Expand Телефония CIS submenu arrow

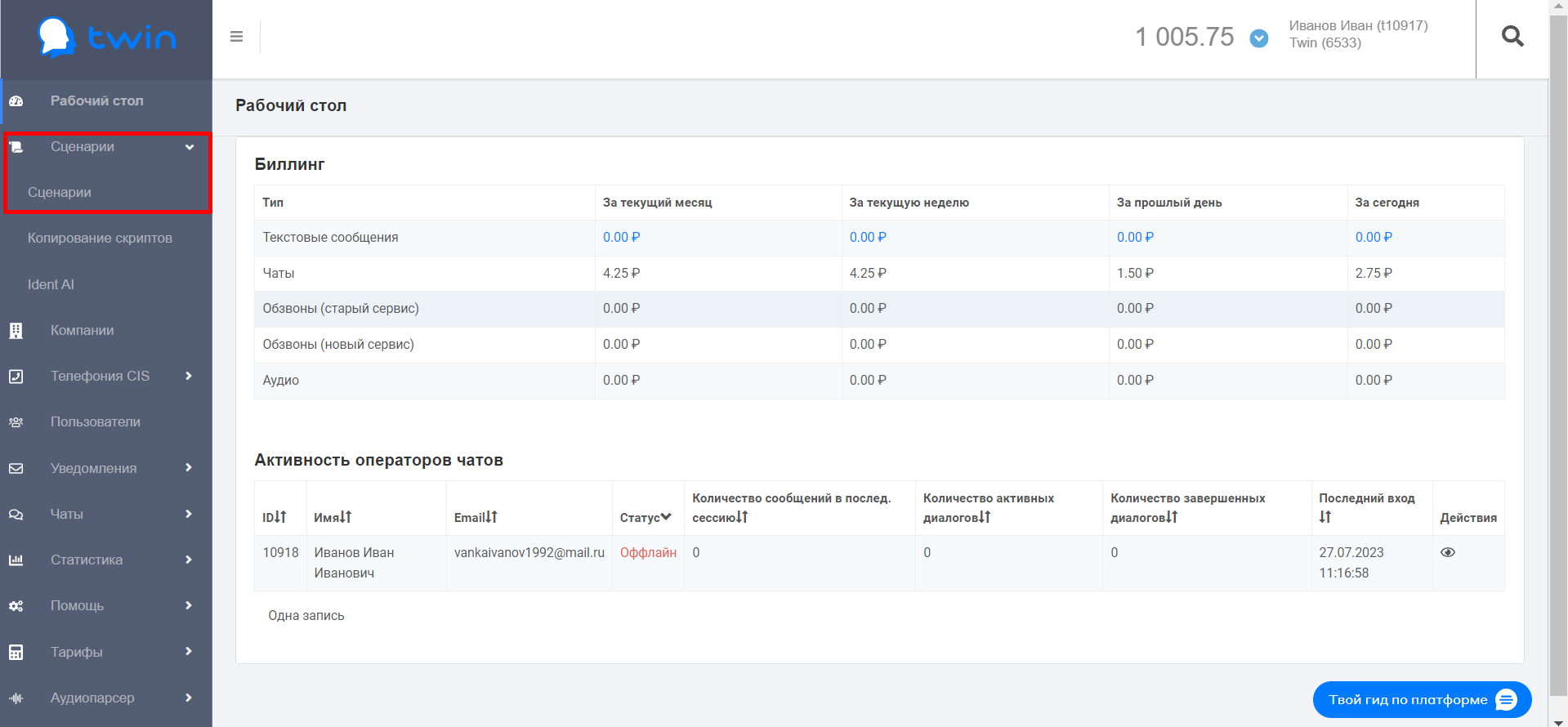[x=189, y=376]
